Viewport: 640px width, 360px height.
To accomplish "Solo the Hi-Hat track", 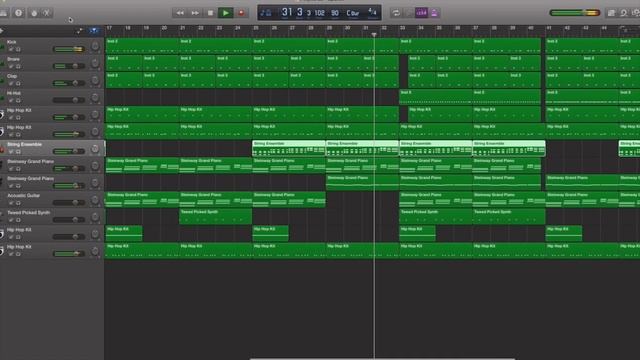I will tap(18, 100).
